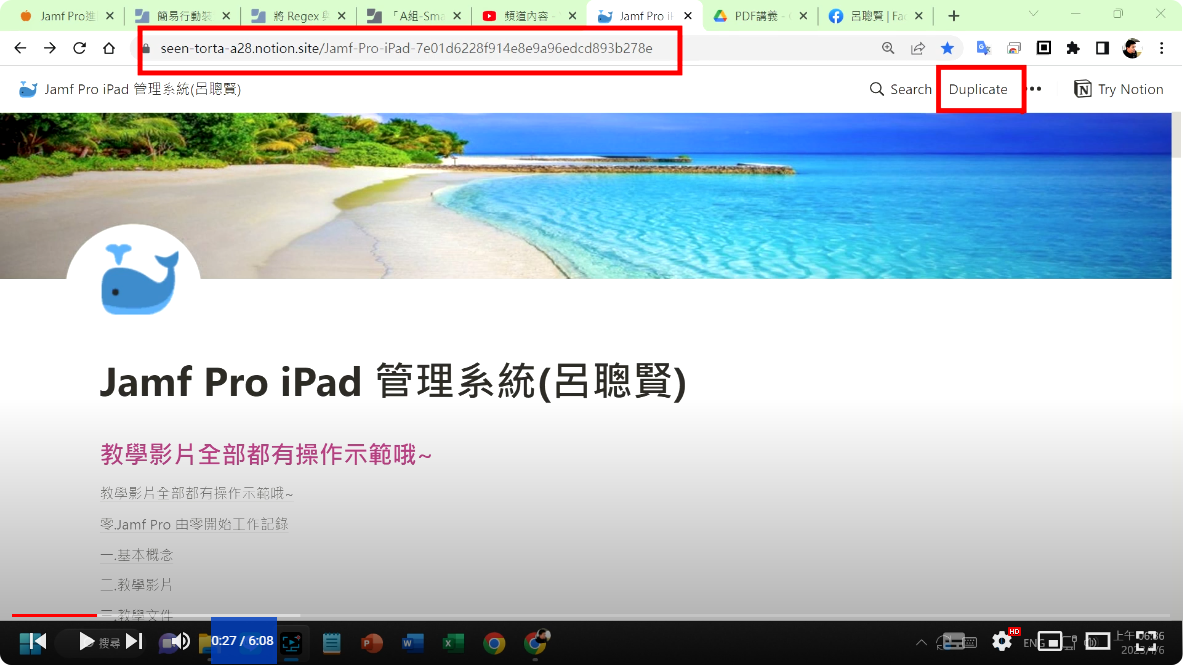This screenshot has height=667, width=1190.
Task: Open the screen recorder taskbar icon
Action: click(x=291, y=644)
